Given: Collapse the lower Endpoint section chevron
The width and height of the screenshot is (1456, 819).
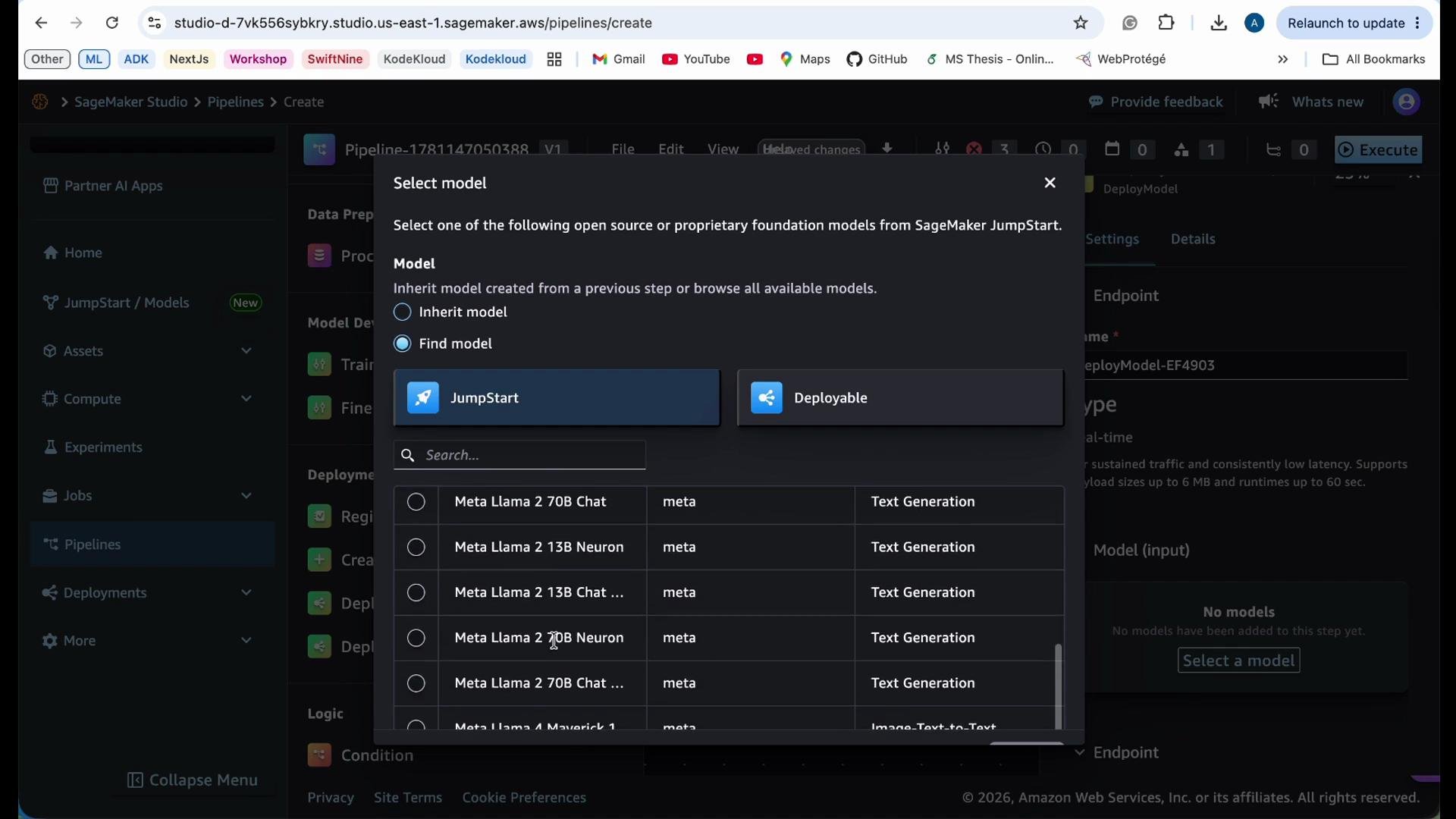Looking at the screenshot, I should [1080, 753].
